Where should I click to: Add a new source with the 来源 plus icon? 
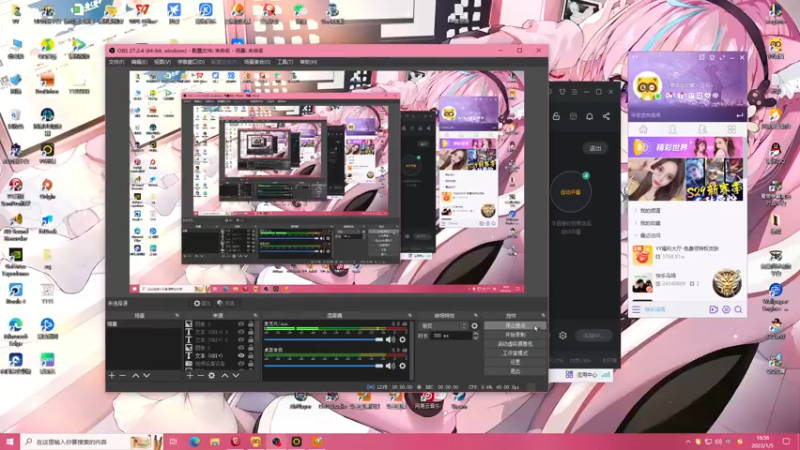(190, 376)
